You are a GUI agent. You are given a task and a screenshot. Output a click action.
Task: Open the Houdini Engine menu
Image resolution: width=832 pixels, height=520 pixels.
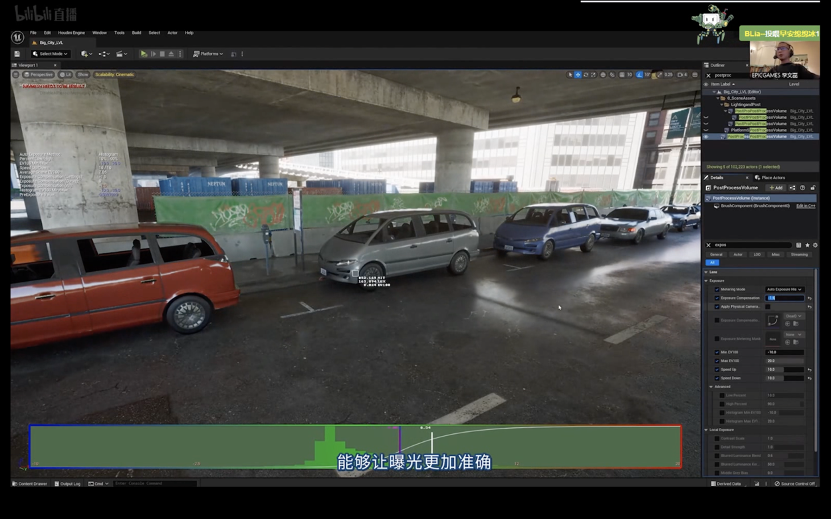pyautogui.click(x=71, y=33)
